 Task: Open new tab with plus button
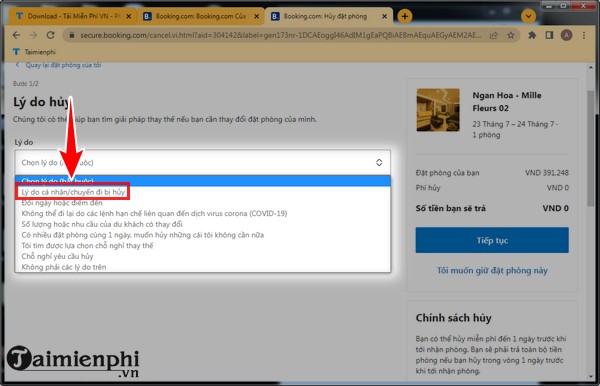click(404, 16)
